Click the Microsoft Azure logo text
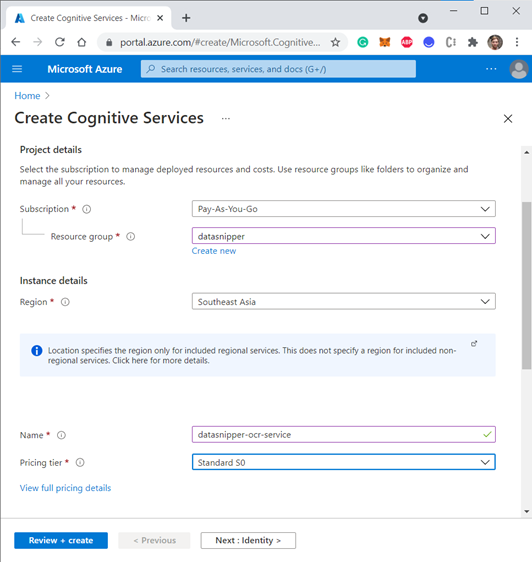The height and width of the screenshot is (562, 532). 85,69
